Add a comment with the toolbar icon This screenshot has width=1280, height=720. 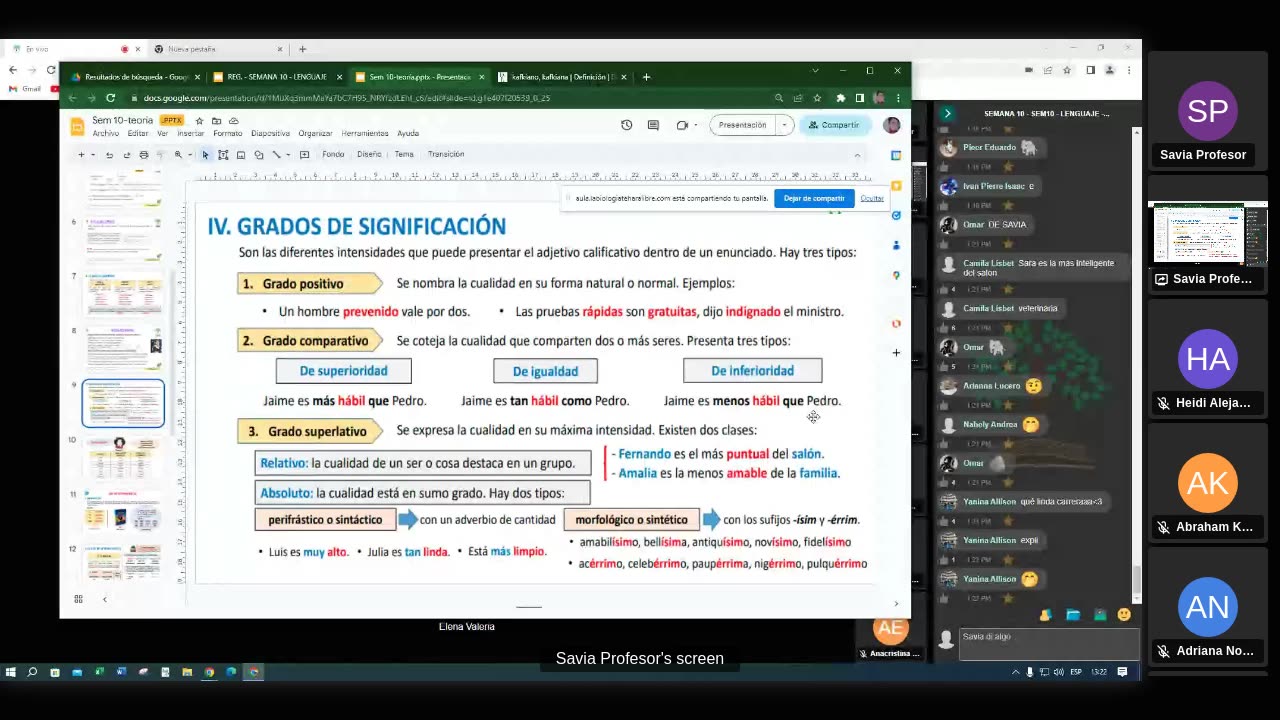click(304, 154)
